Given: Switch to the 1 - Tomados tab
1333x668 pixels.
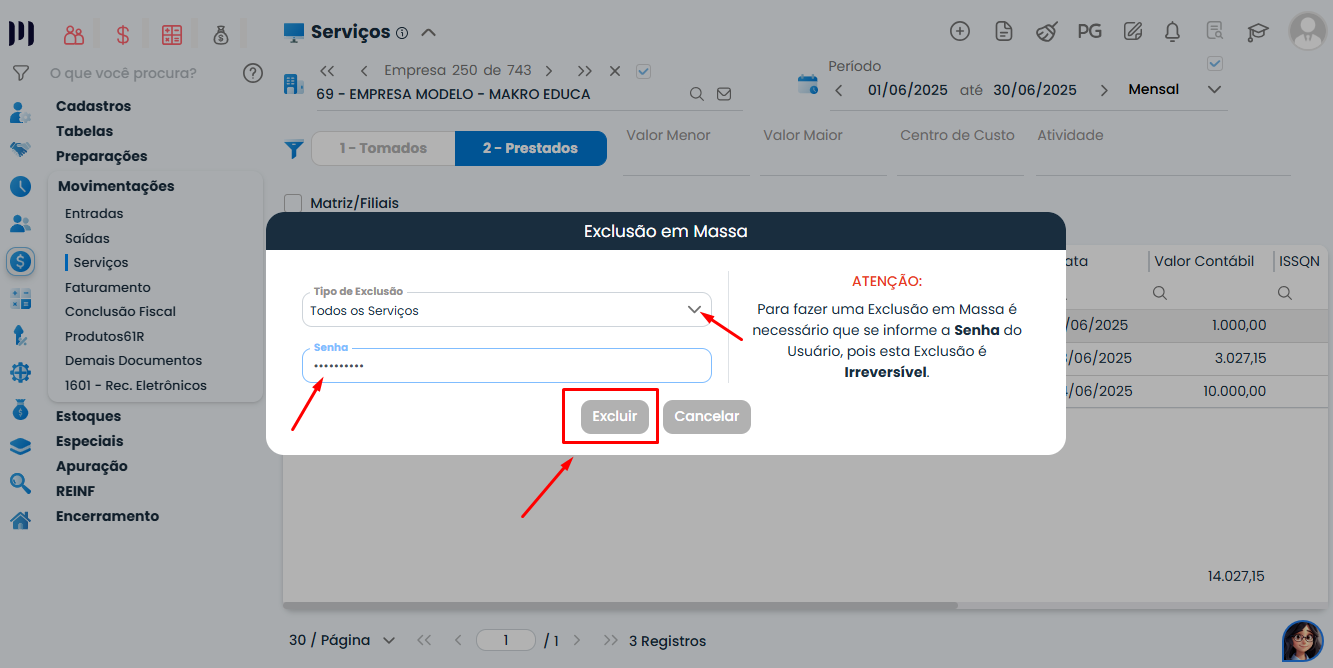Looking at the screenshot, I should click(382, 147).
